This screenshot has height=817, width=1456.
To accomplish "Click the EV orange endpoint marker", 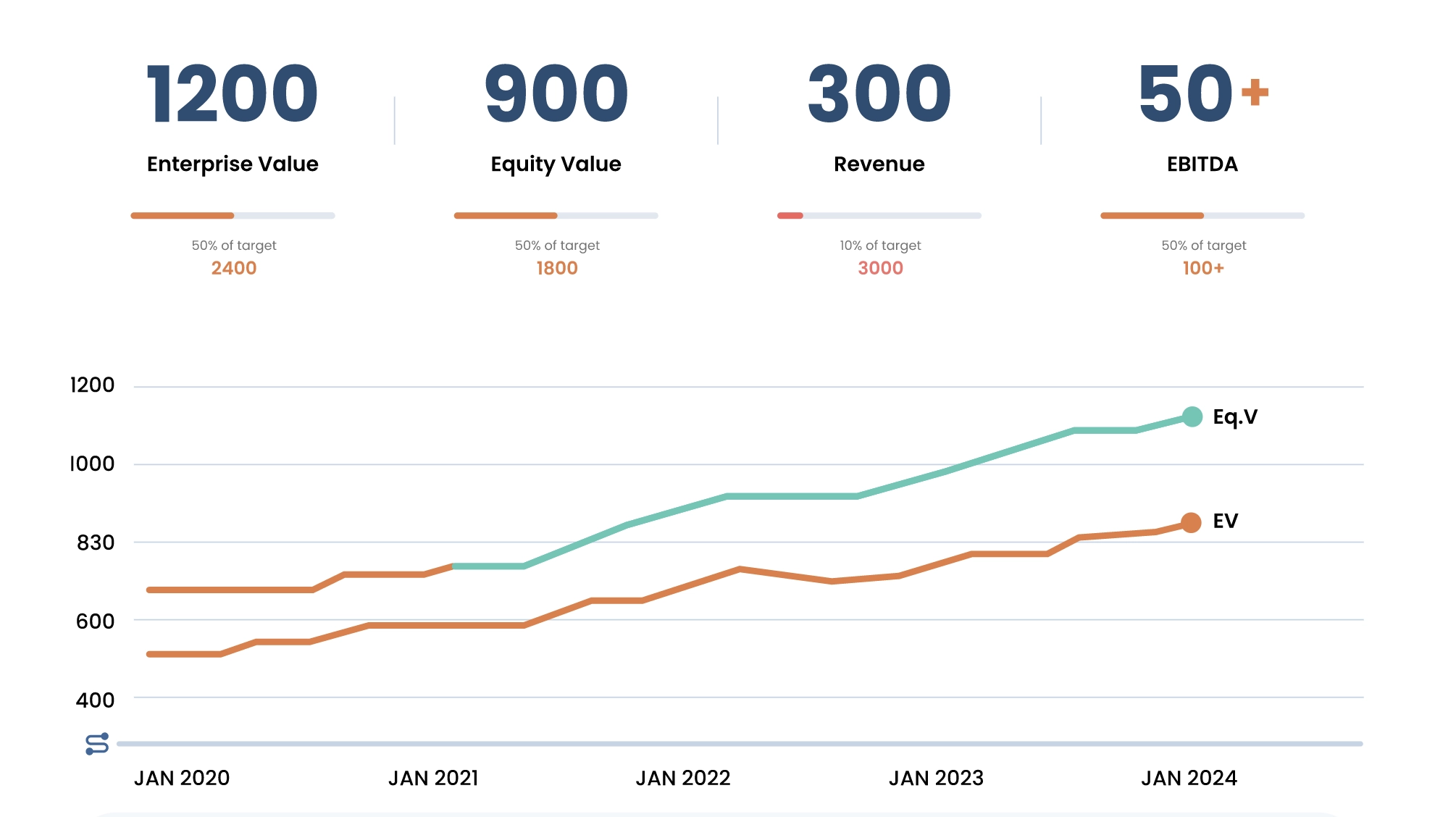I will pyautogui.click(x=1190, y=522).
